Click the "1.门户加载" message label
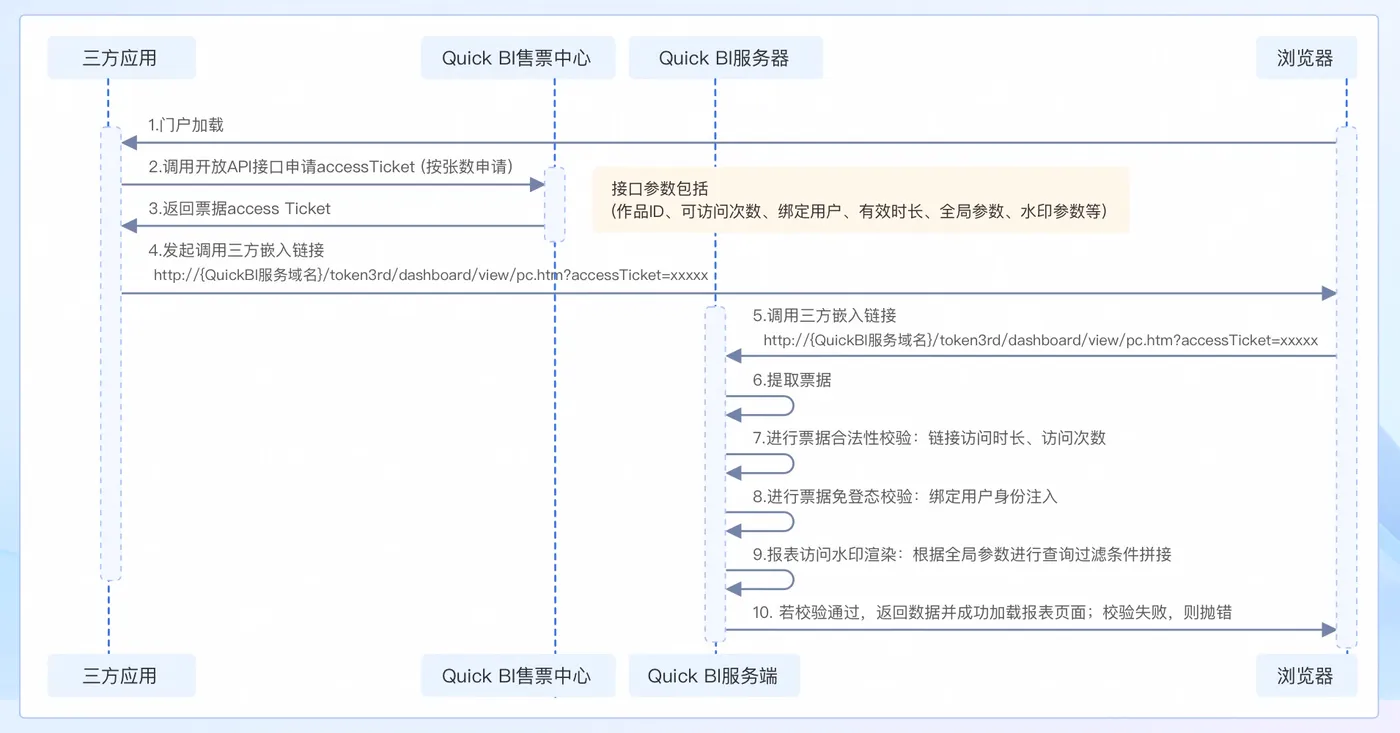 point(186,125)
